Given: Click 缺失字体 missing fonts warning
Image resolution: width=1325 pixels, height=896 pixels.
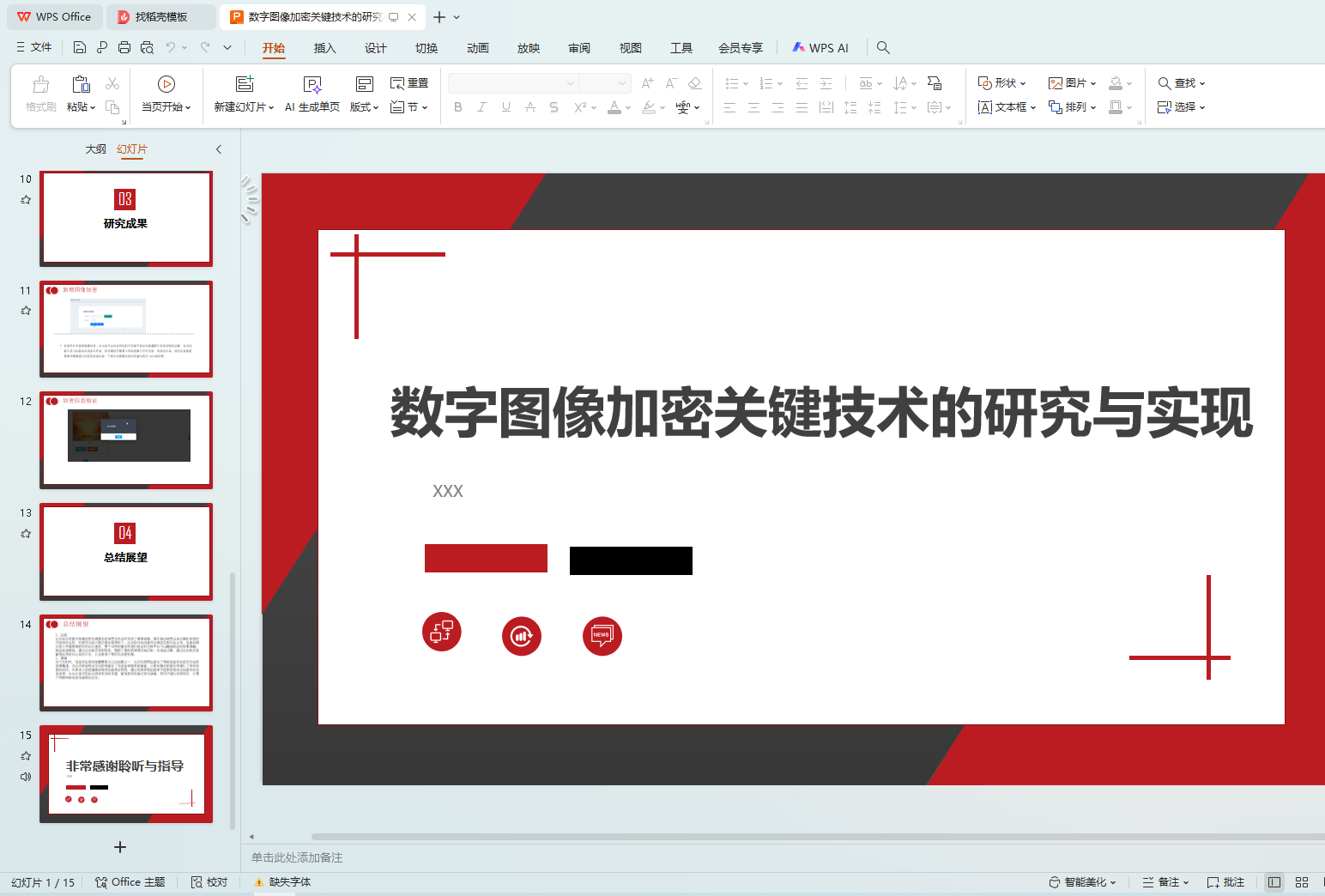Looking at the screenshot, I should [282, 882].
